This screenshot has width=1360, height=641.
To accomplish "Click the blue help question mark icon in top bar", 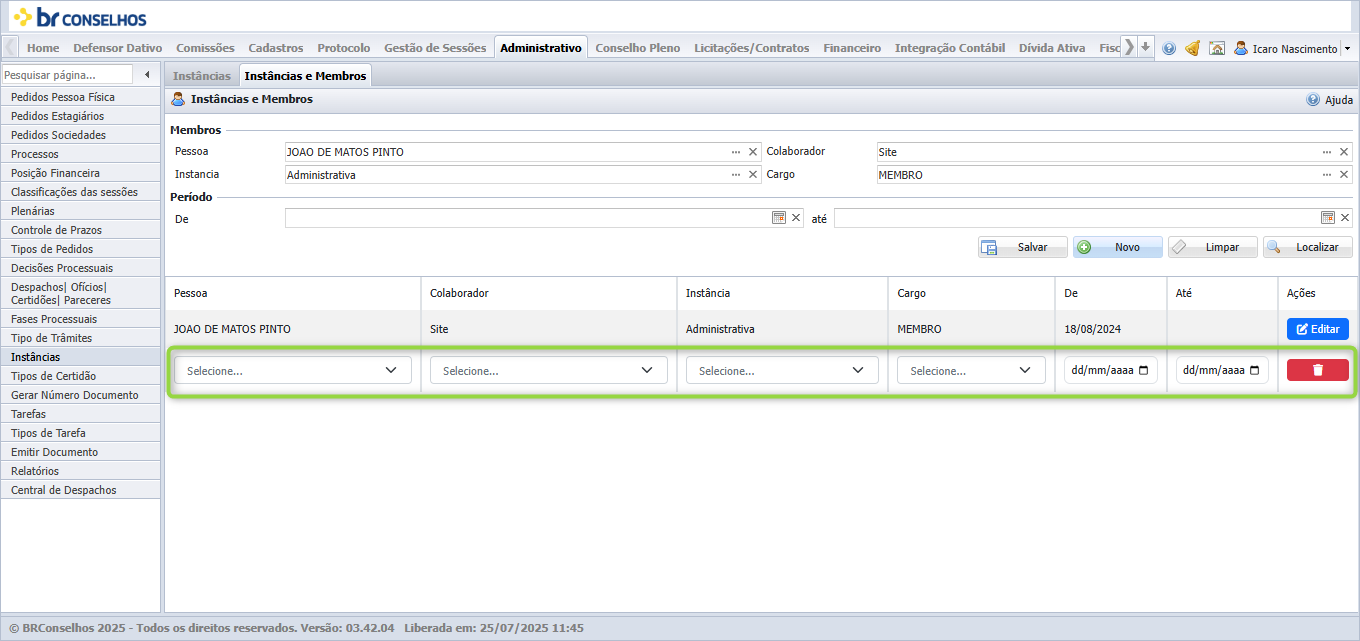I will 1169,48.
